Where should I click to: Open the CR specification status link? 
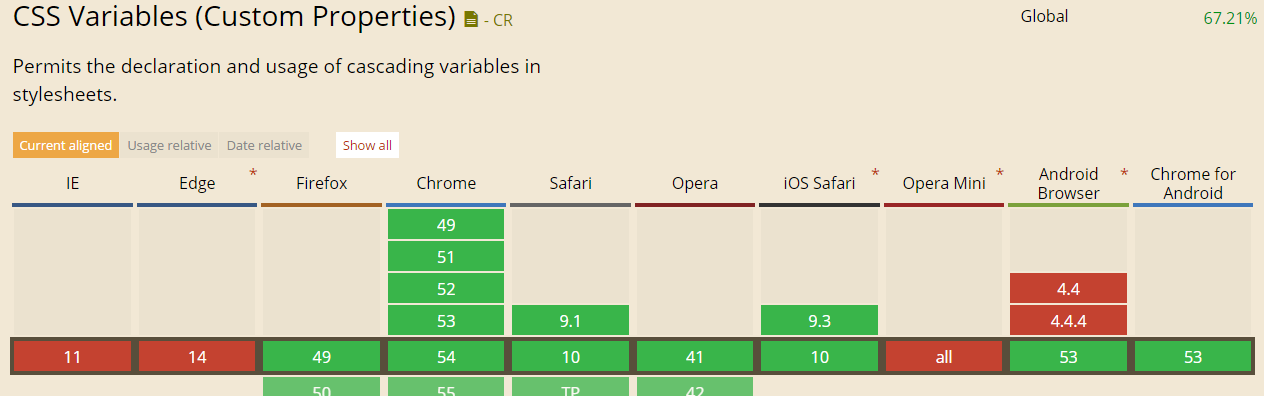(498, 20)
